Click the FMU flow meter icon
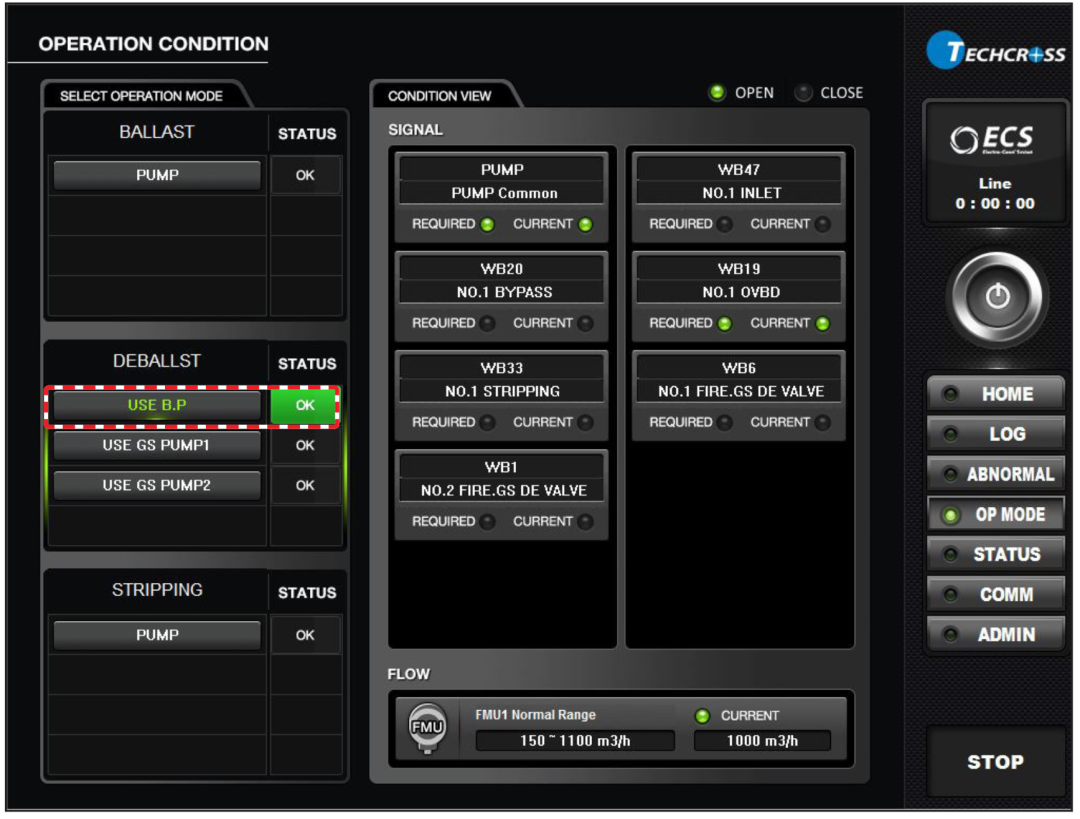 (x=427, y=727)
